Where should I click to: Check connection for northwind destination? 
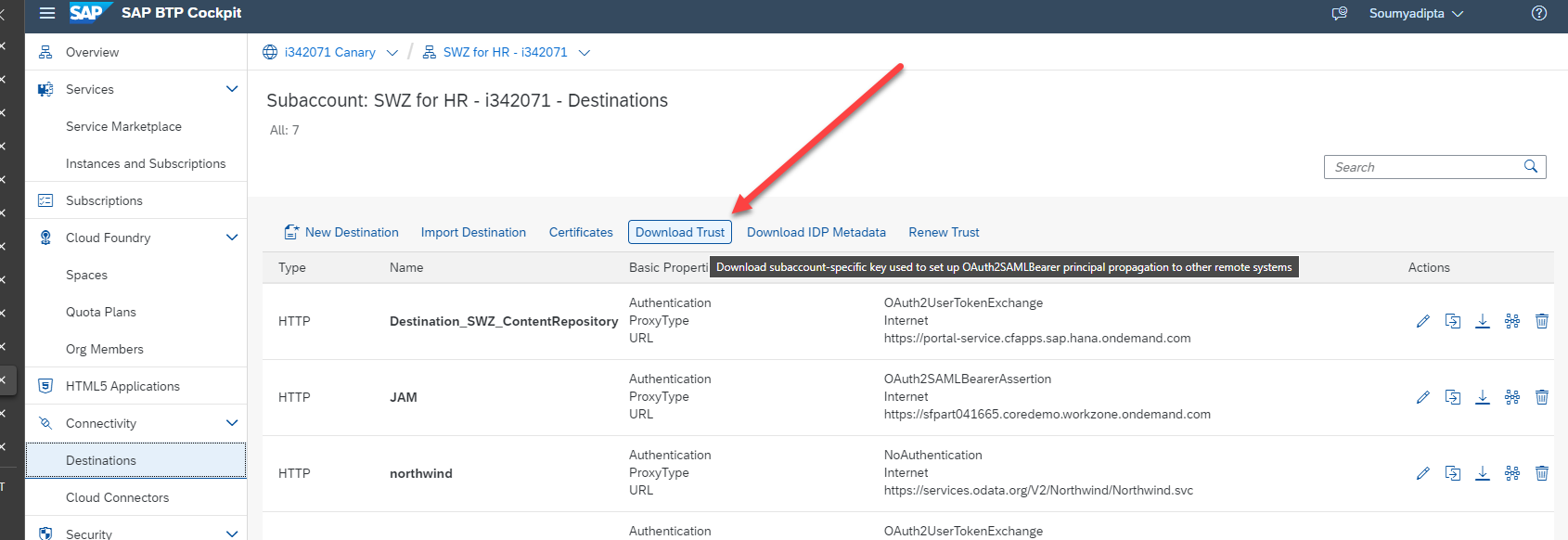pos(1512,473)
